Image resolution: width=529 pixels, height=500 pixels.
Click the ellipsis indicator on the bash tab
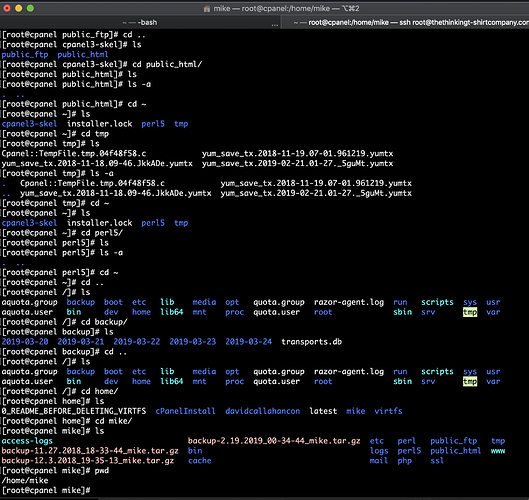tap(275, 25)
